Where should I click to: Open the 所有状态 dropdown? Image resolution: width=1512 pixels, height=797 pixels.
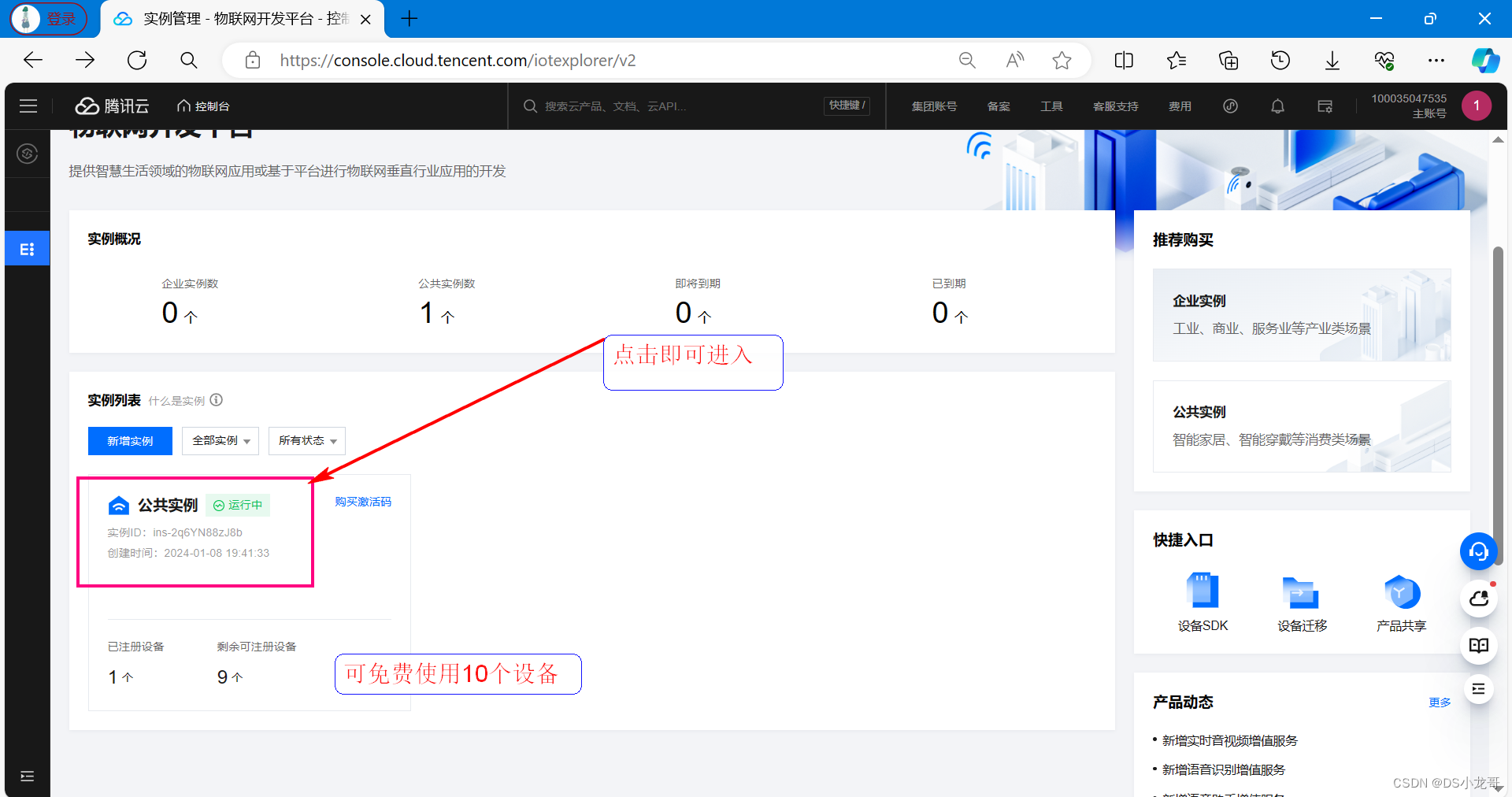tap(307, 440)
